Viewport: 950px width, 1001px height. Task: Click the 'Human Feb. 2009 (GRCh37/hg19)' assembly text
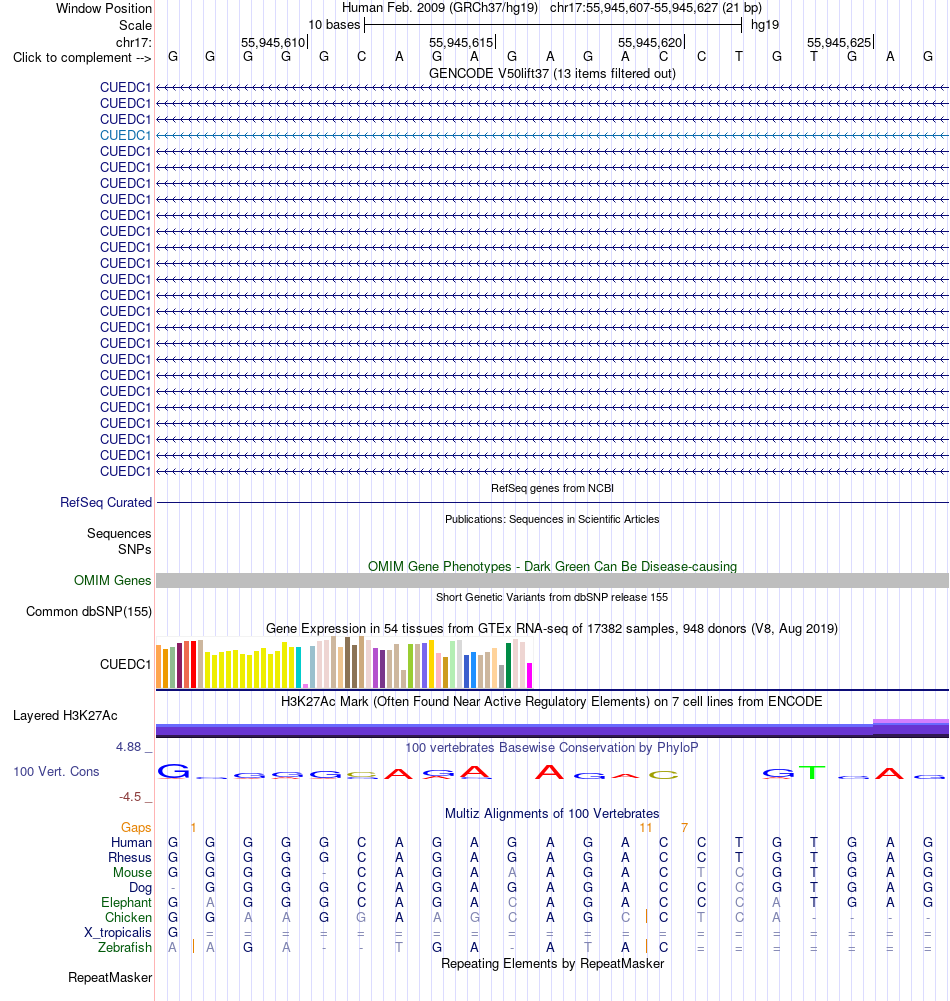click(440, 8)
